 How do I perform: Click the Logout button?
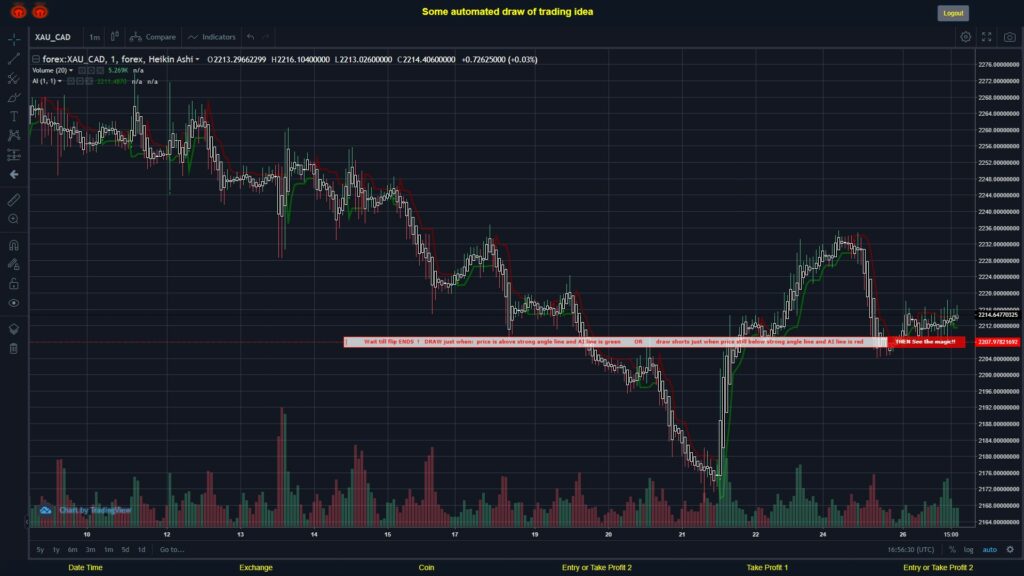point(953,13)
